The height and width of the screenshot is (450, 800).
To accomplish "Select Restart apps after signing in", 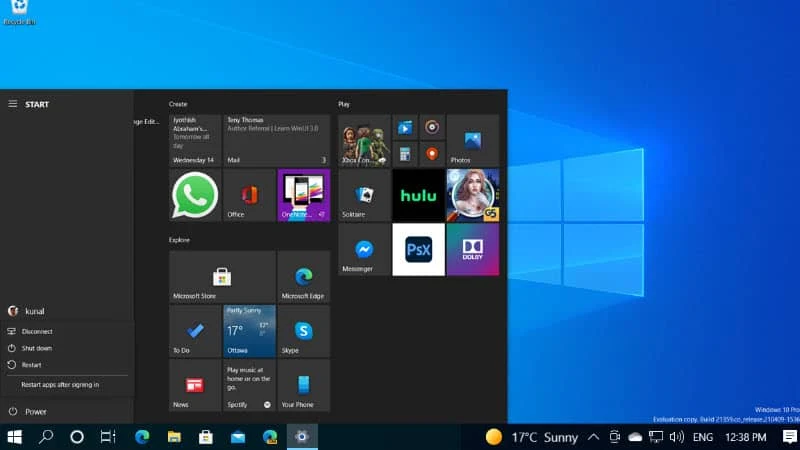I will [66, 385].
